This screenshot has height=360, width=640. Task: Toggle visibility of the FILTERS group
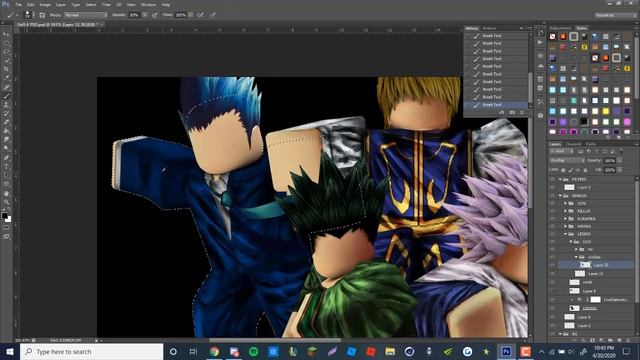point(552,179)
